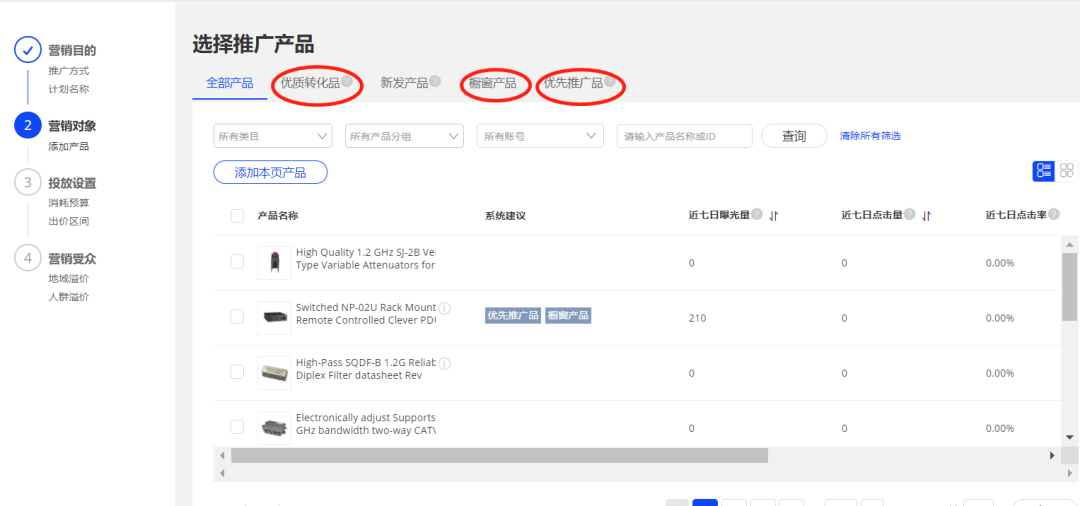Open the 所有账号 dropdown

(x=540, y=136)
